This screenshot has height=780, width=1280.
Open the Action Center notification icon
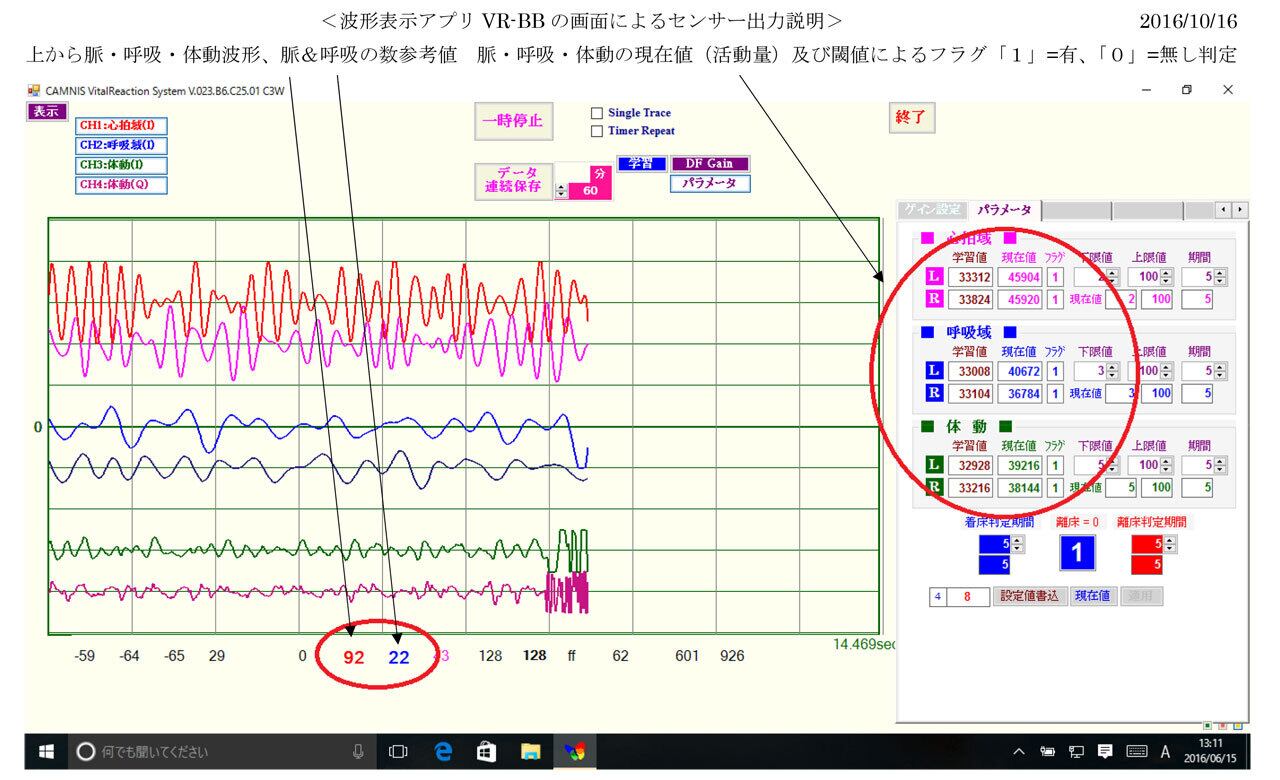pyautogui.click(x=1105, y=752)
